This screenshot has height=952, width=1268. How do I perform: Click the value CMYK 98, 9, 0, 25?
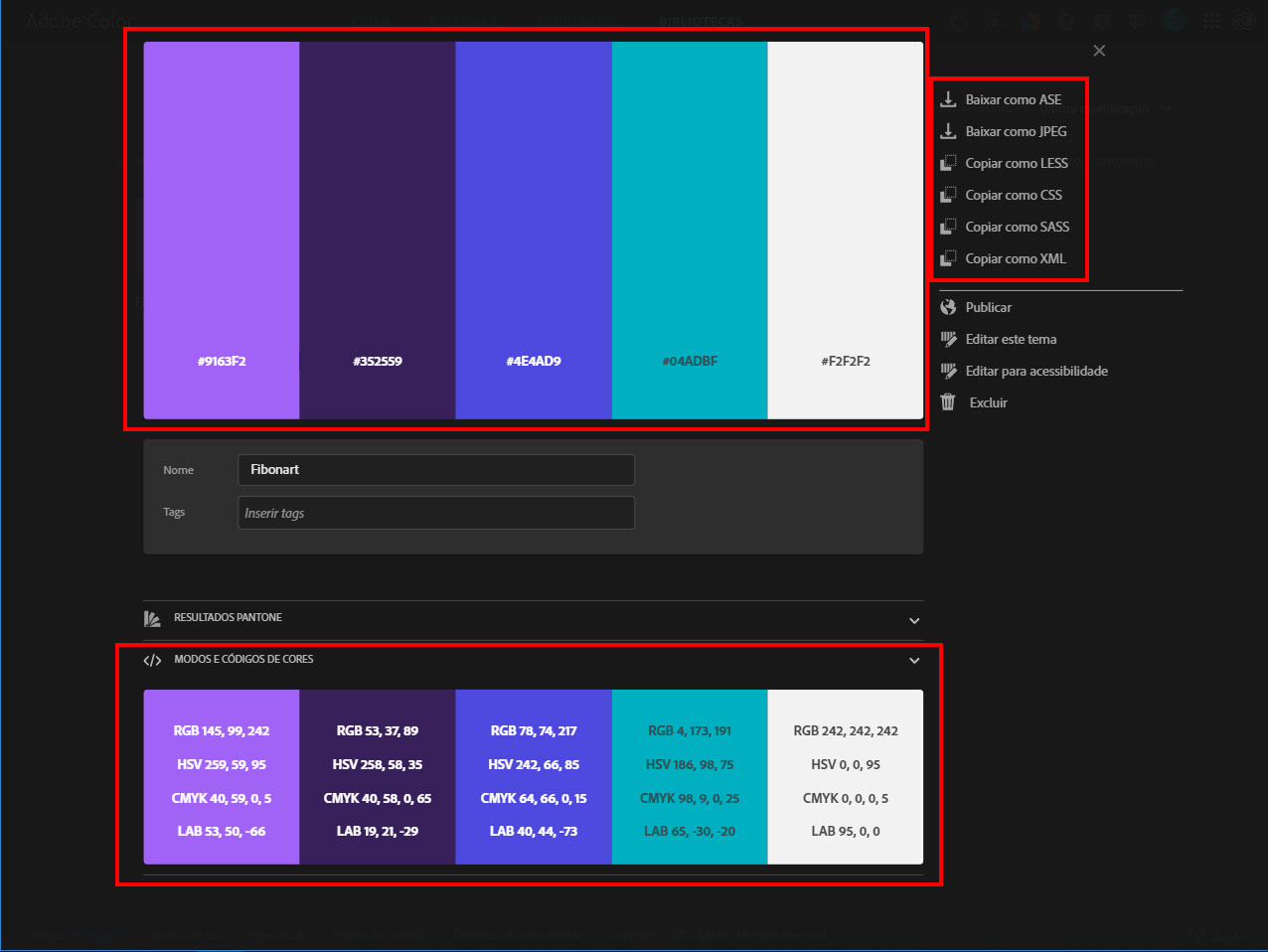coord(690,798)
